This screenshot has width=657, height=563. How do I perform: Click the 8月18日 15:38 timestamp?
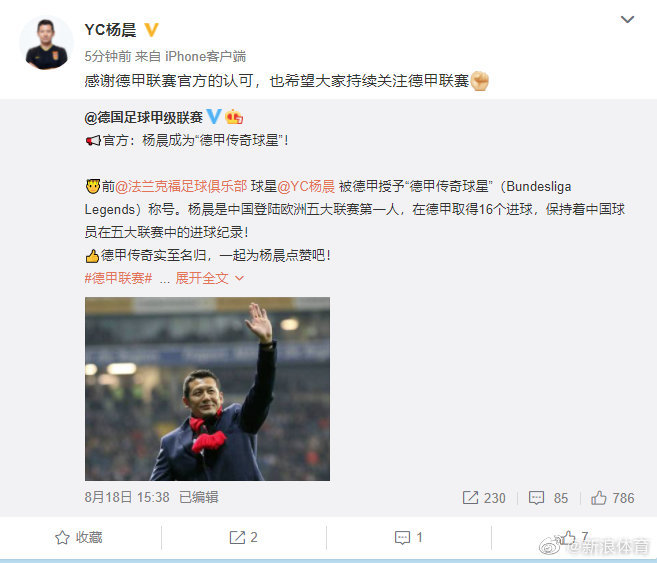tap(127, 497)
